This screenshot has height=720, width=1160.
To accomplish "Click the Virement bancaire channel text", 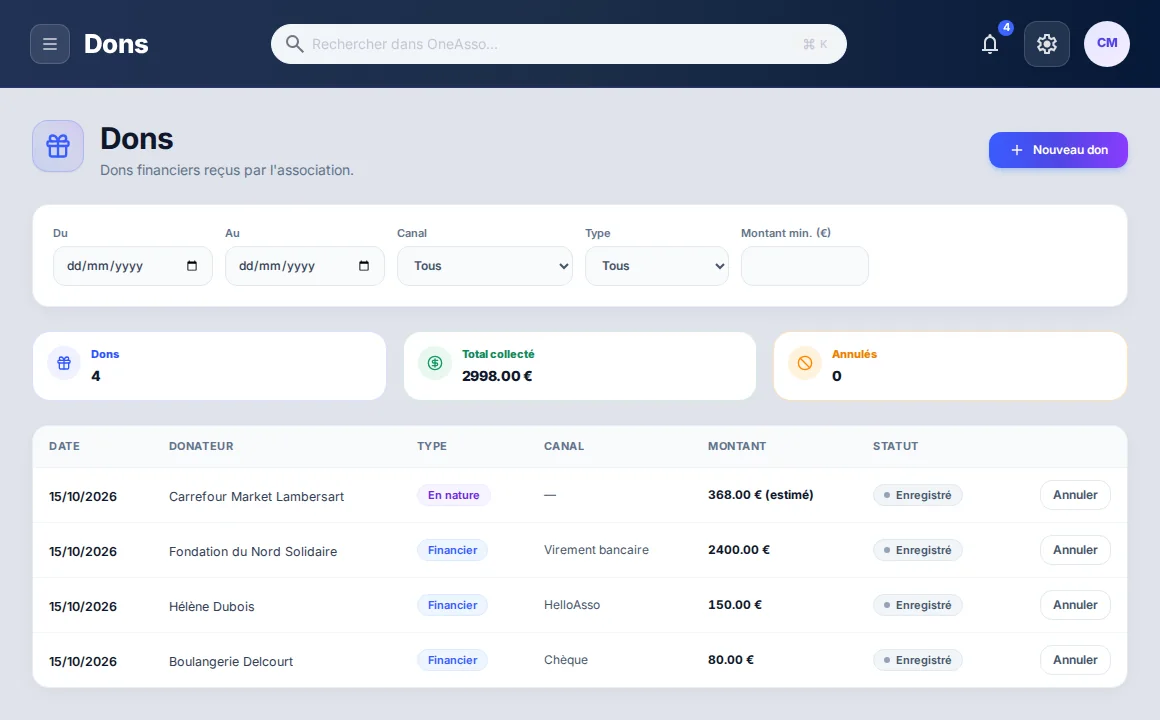I will (596, 550).
